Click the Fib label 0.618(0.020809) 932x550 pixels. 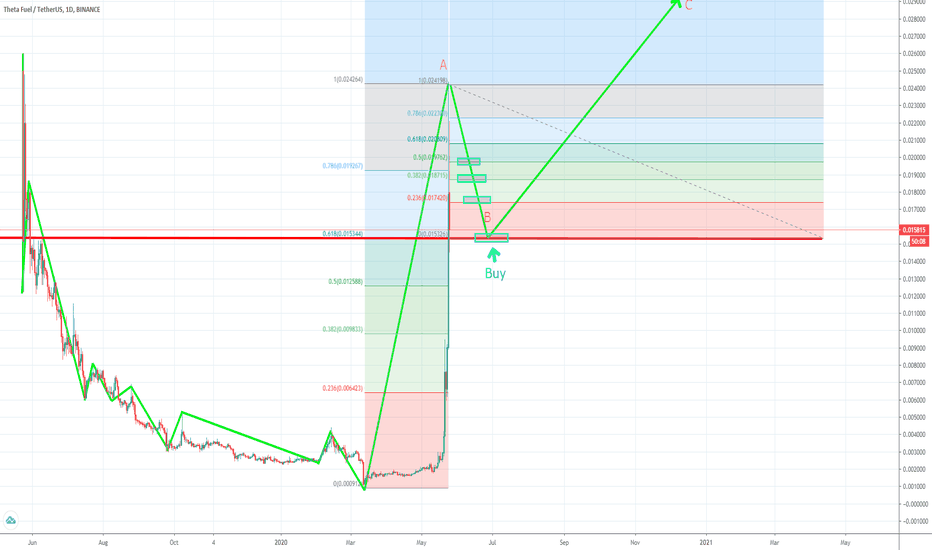(427, 139)
